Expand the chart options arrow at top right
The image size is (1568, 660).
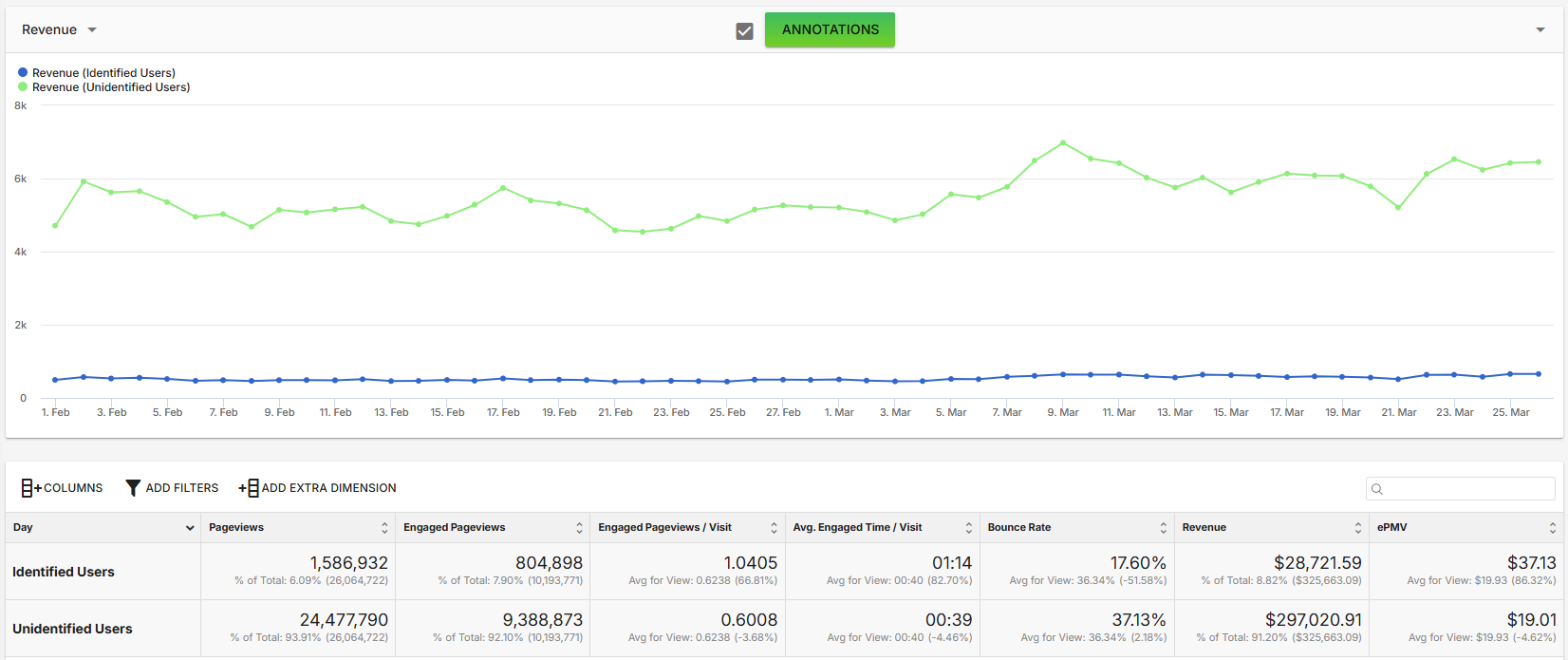coord(1540,30)
